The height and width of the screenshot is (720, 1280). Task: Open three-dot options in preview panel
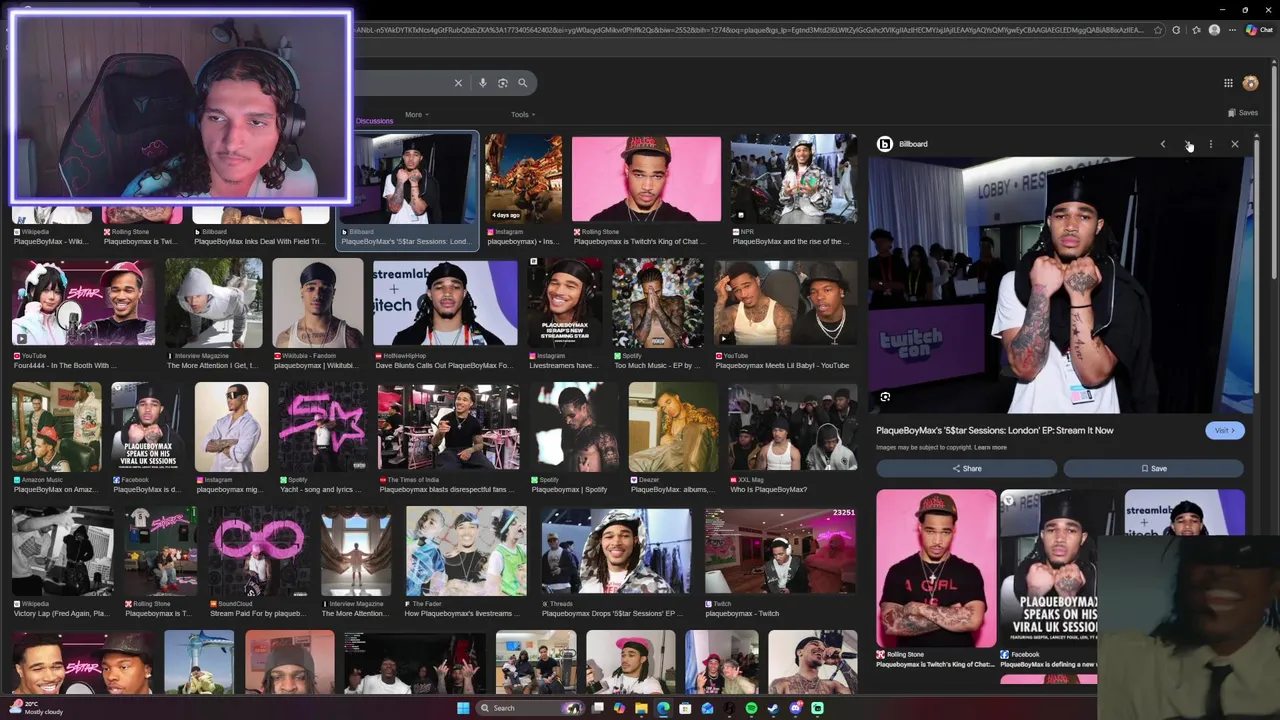(1211, 144)
